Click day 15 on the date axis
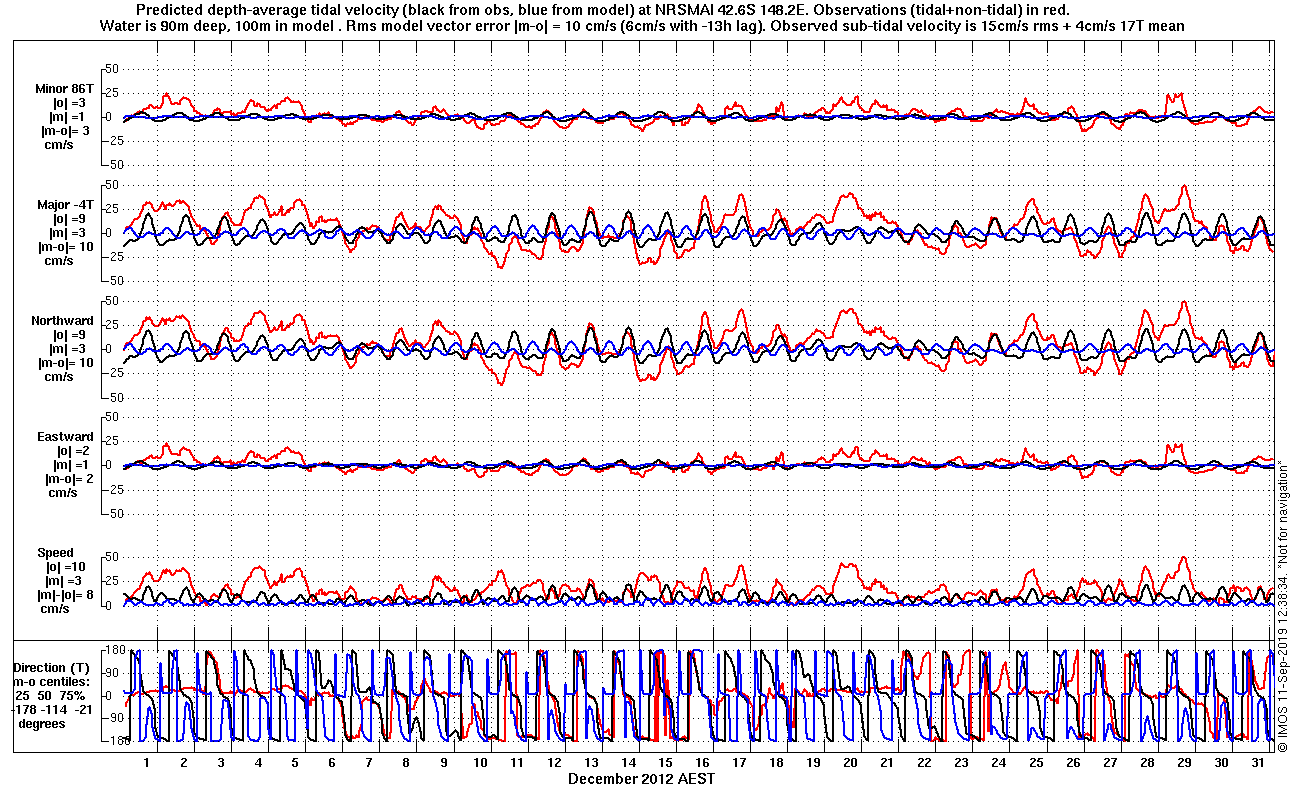 665,762
